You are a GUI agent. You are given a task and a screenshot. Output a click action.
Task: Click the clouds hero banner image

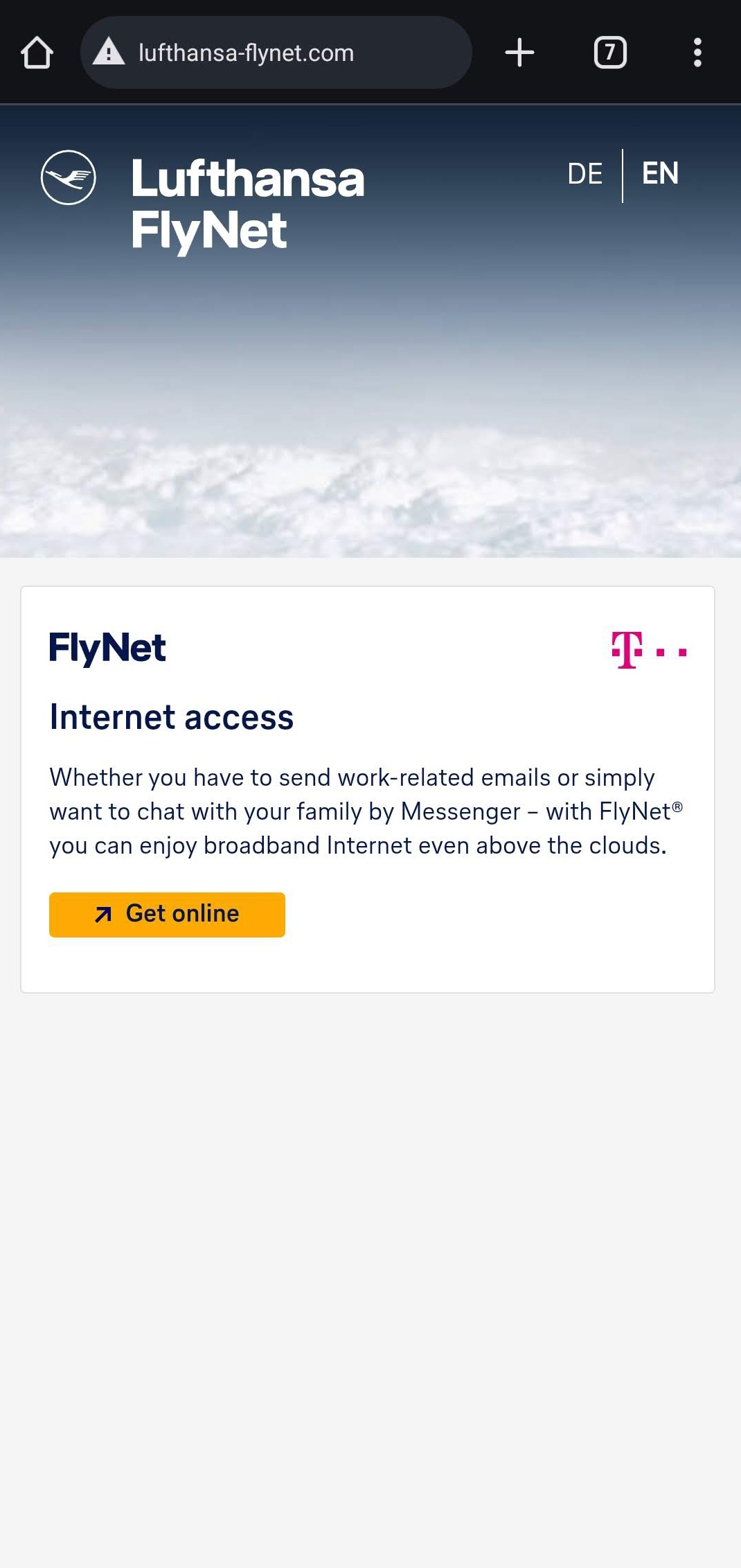click(370, 430)
